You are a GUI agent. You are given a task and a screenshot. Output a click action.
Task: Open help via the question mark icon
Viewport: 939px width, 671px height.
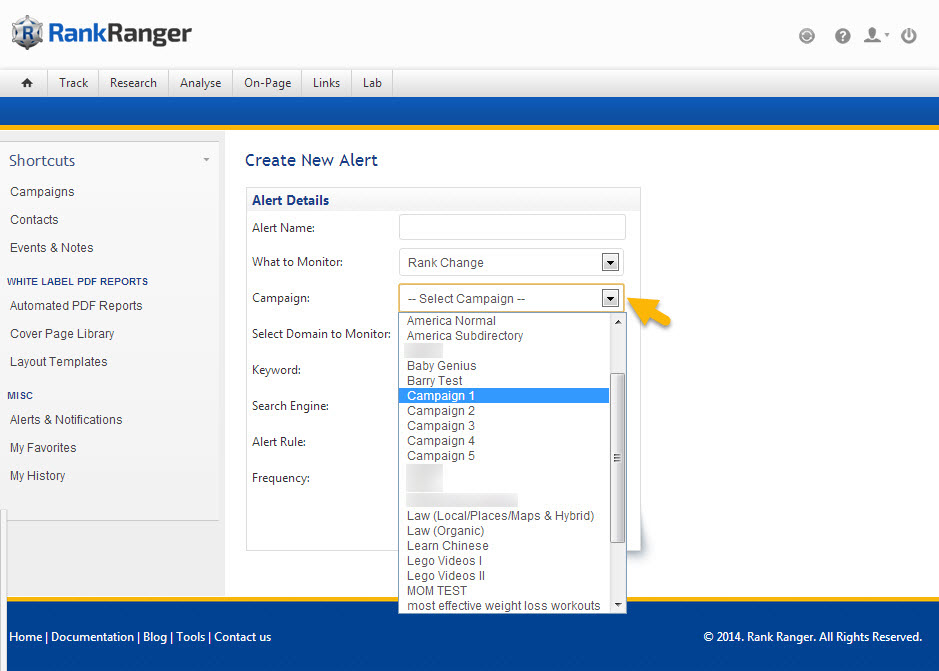tap(843, 36)
